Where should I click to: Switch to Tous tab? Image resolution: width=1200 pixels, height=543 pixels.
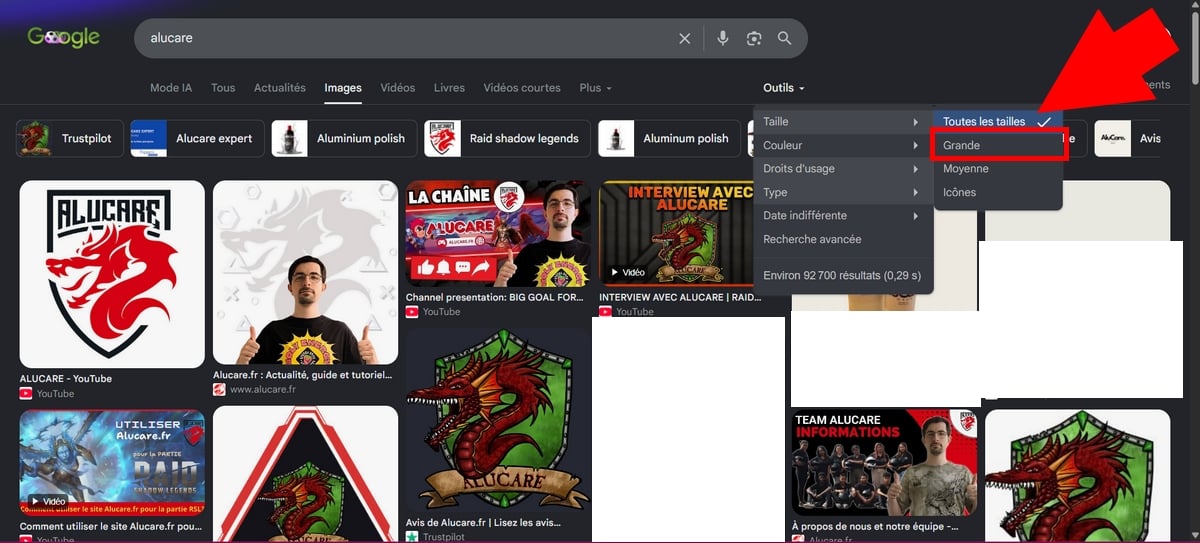point(223,88)
